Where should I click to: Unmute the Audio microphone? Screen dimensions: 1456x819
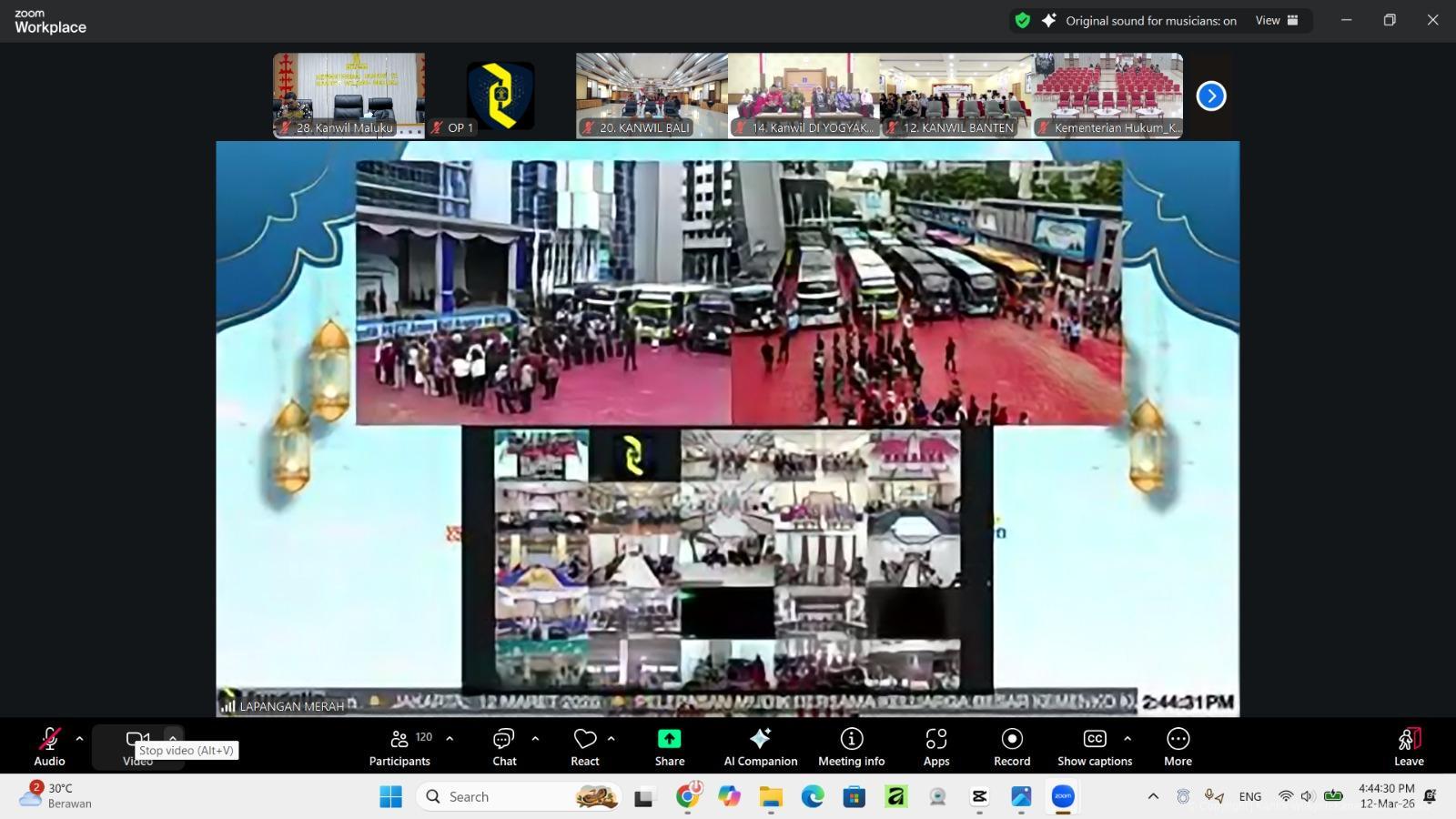click(49, 746)
